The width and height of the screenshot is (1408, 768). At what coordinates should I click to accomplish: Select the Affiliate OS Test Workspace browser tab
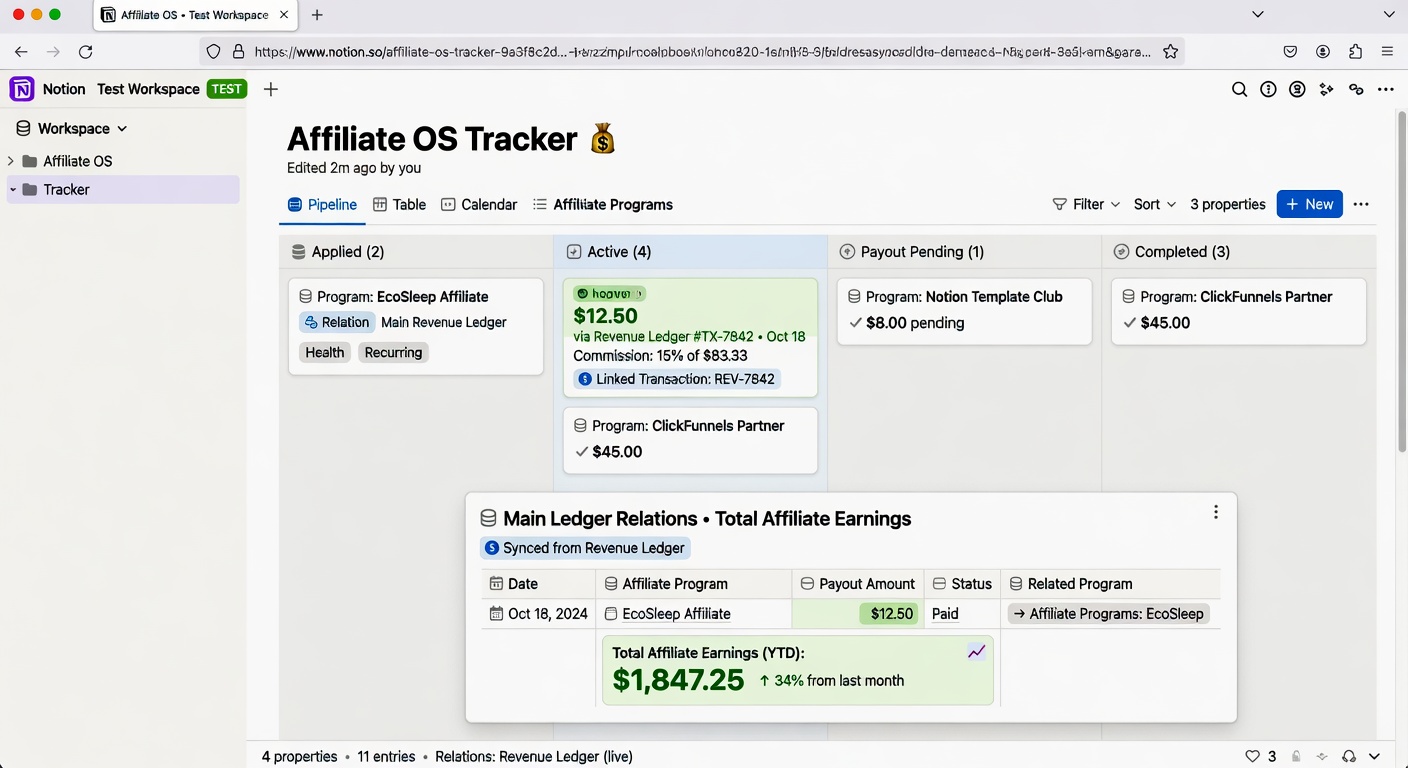[x=195, y=15]
